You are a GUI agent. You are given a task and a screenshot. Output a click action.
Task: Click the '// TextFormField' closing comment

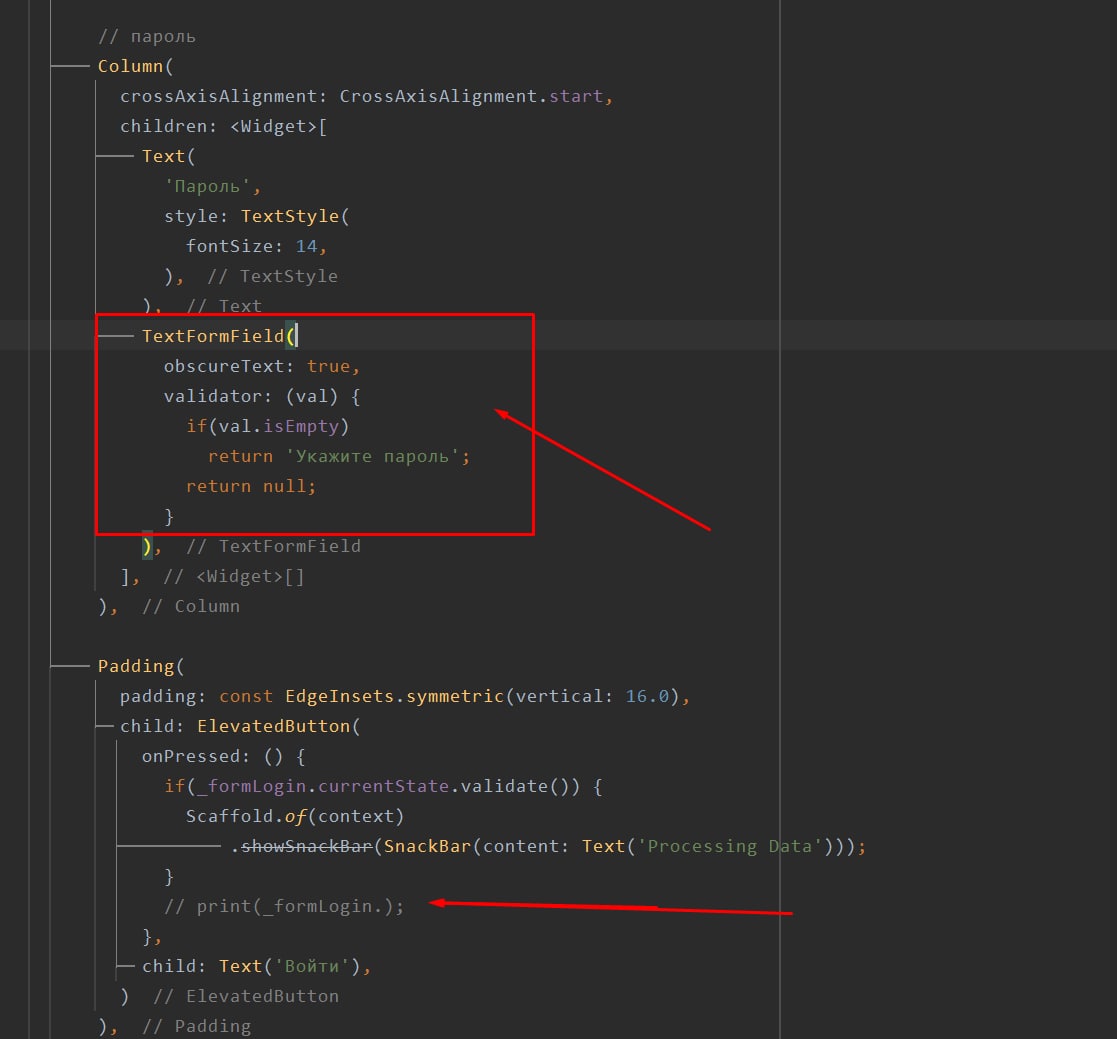tap(274, 546)
